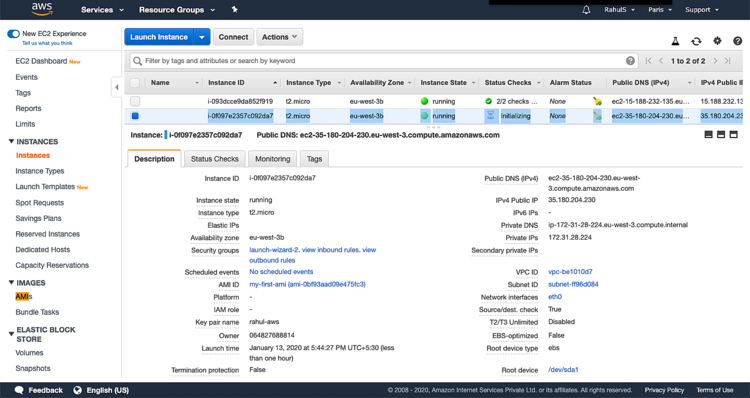
Task: Open the experiments flask icon
Action: pos(675,41)
